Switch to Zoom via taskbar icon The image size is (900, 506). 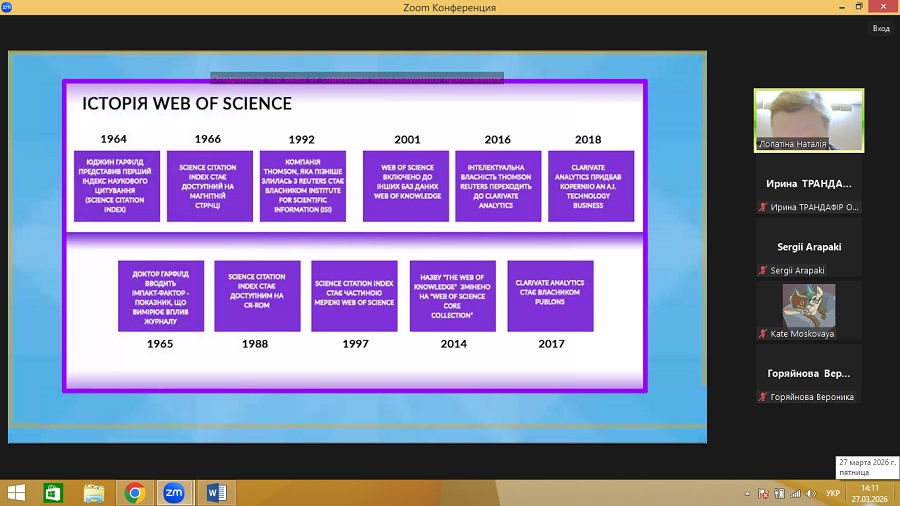pos(174,493)
